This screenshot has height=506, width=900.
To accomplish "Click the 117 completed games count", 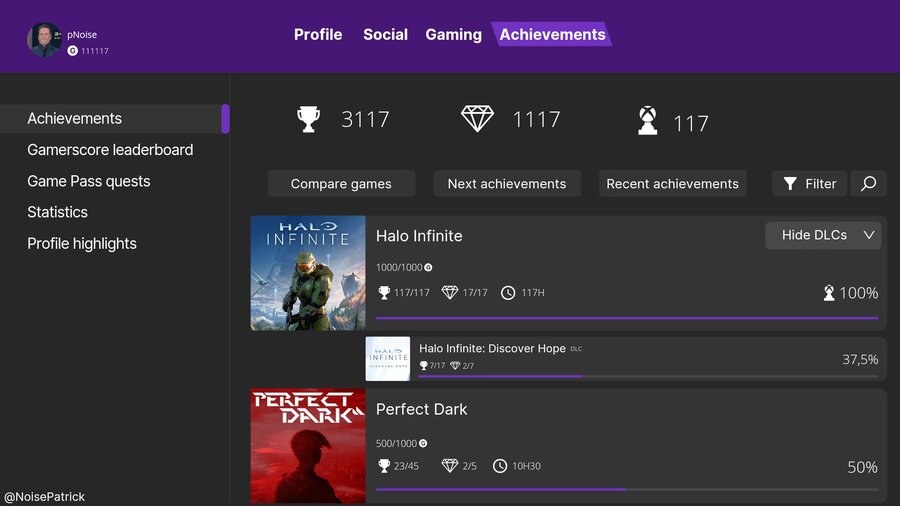I will (691, 123).
